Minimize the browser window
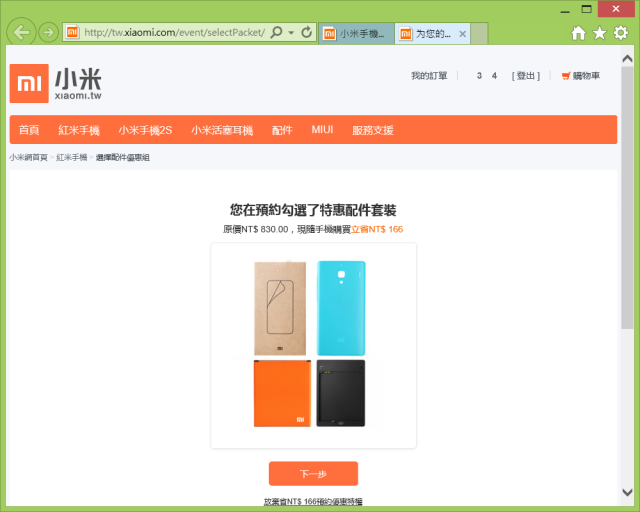Viewport: 640px width, 512px height. 565,10
